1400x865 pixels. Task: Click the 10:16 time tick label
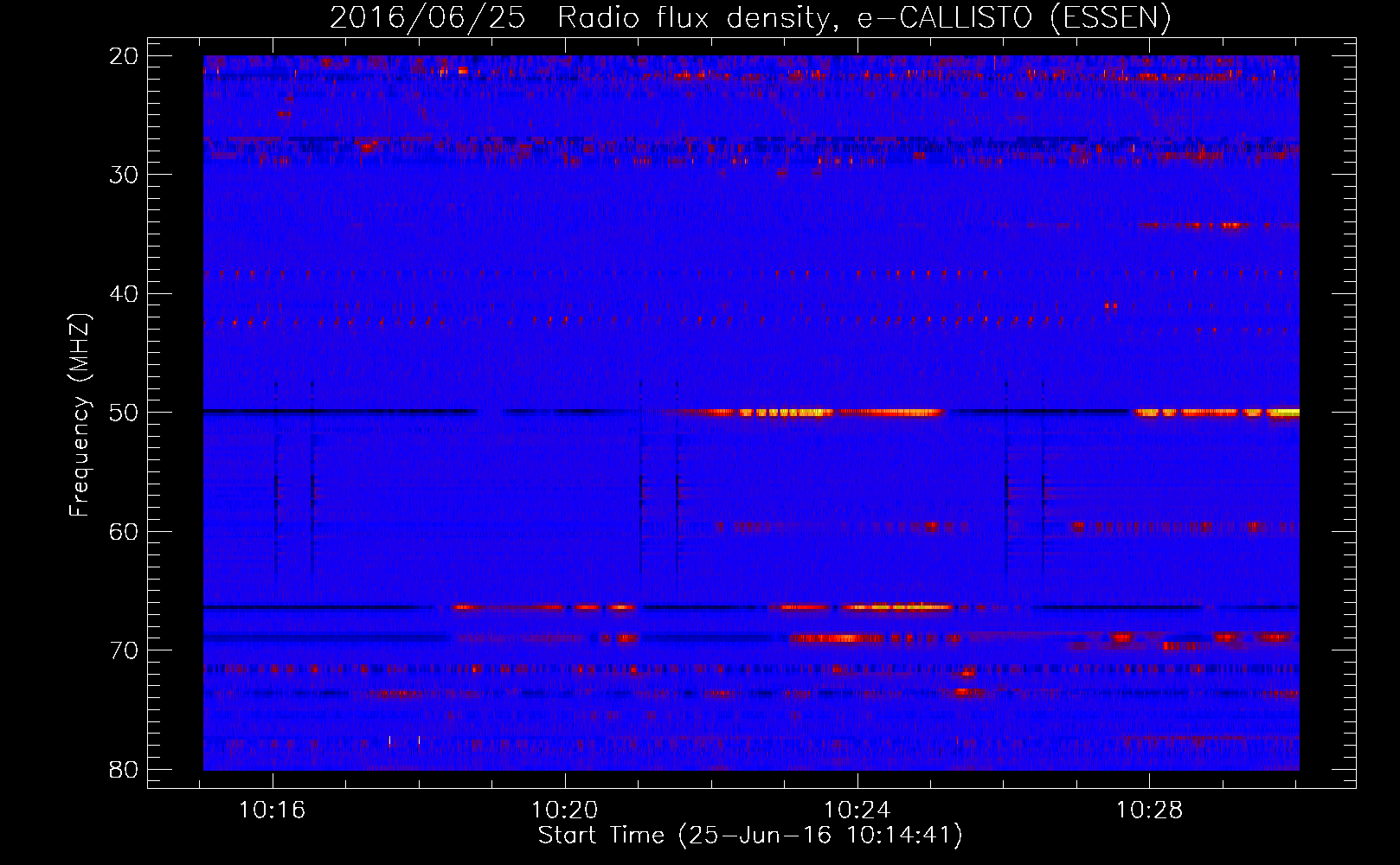[x=273, y=811]
